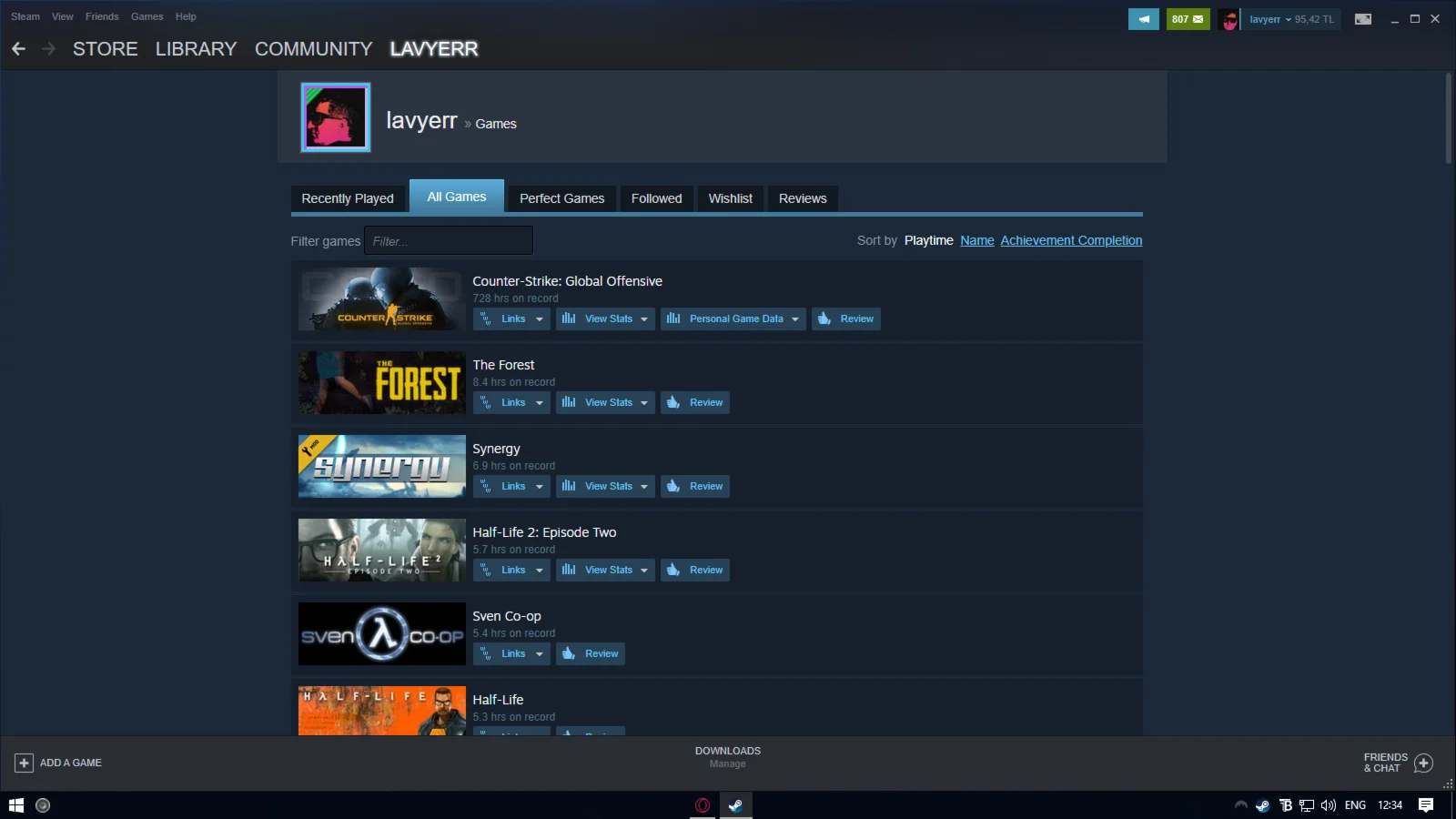This screenshot has width=1456, height=819.
Task: Go to the LIBRARY section
Action: (x=196, y=49)
